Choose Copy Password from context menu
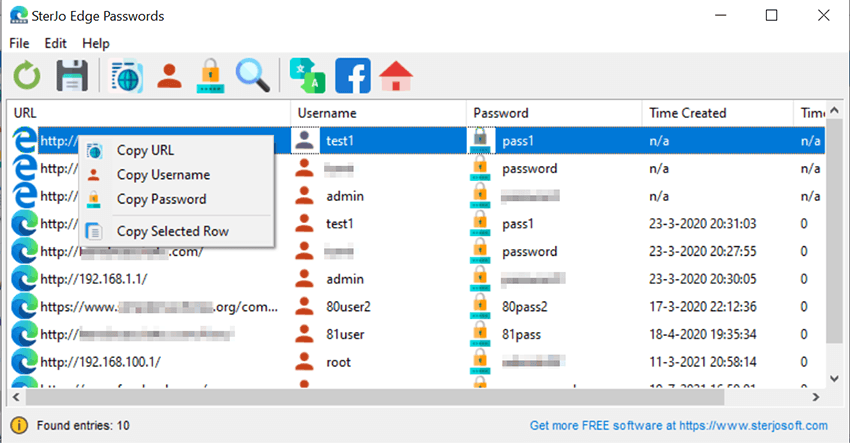 pyautogui.click(x=176, y=199)
